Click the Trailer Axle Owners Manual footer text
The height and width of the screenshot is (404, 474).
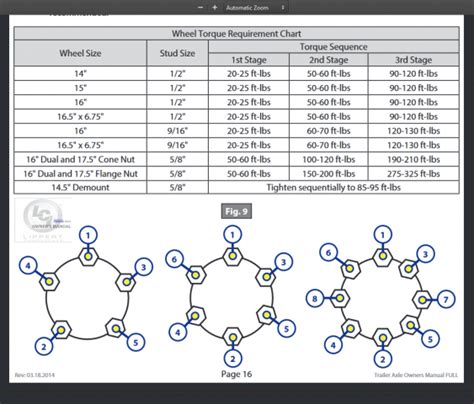coord(416,375)
